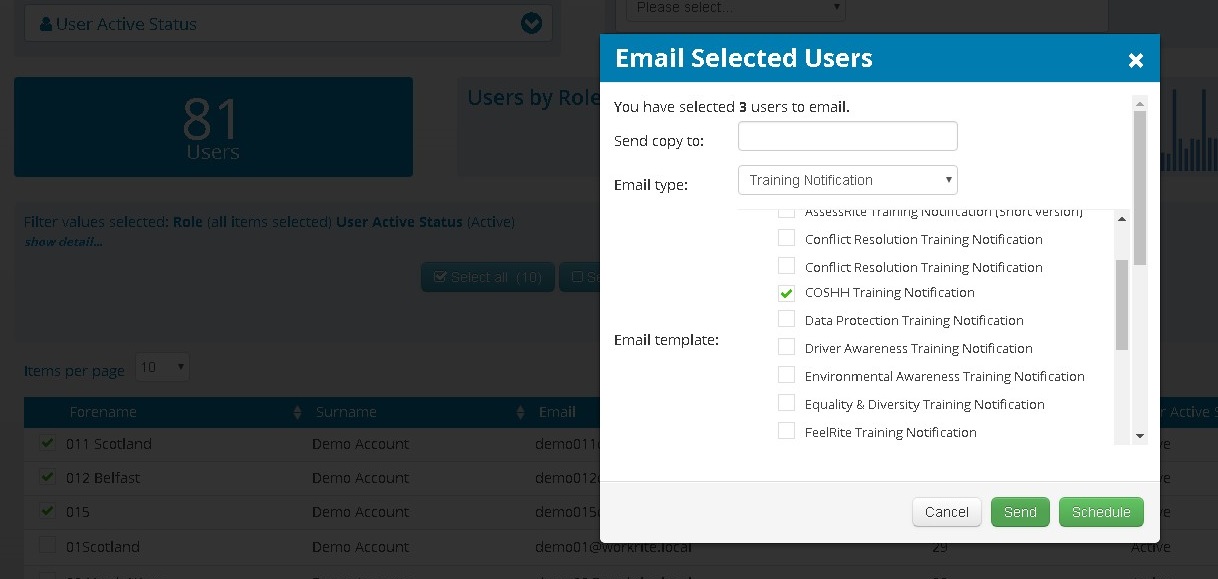Viewport: 1218px width, 579px height.
Task: Check Data Protection Training Notification
Action: 786,321
